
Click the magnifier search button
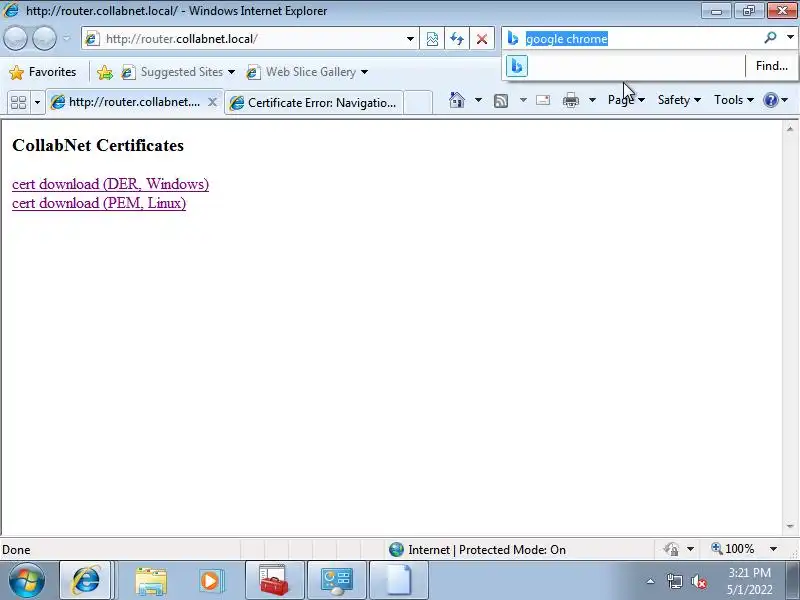pos(770,37)
